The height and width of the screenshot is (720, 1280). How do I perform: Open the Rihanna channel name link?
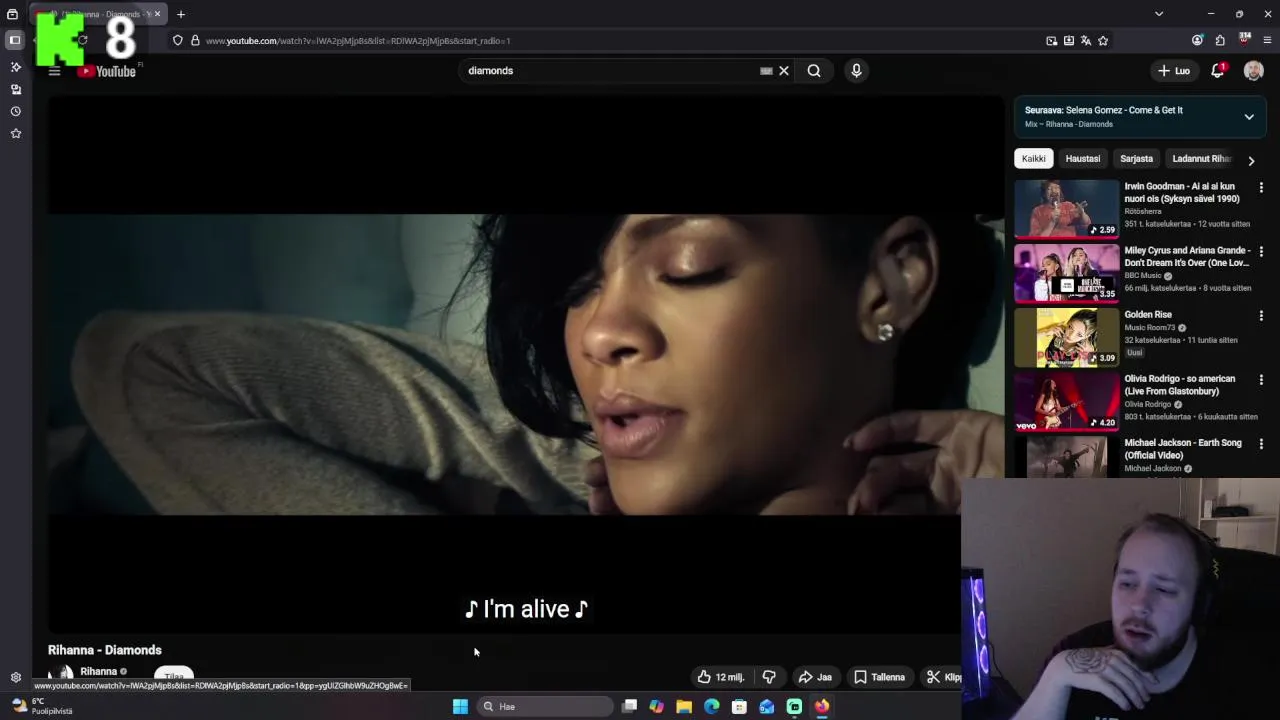(x=98, y=672)
